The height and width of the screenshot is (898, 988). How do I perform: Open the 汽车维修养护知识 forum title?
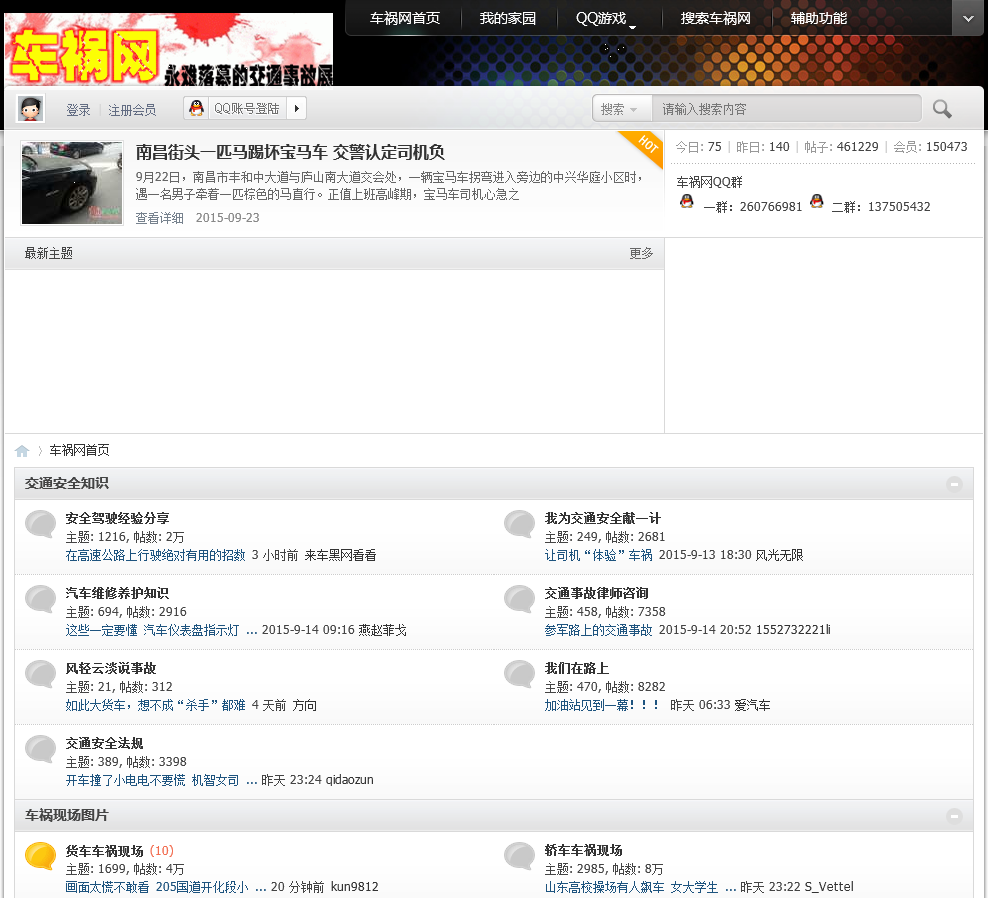click(x=117, y=593)
